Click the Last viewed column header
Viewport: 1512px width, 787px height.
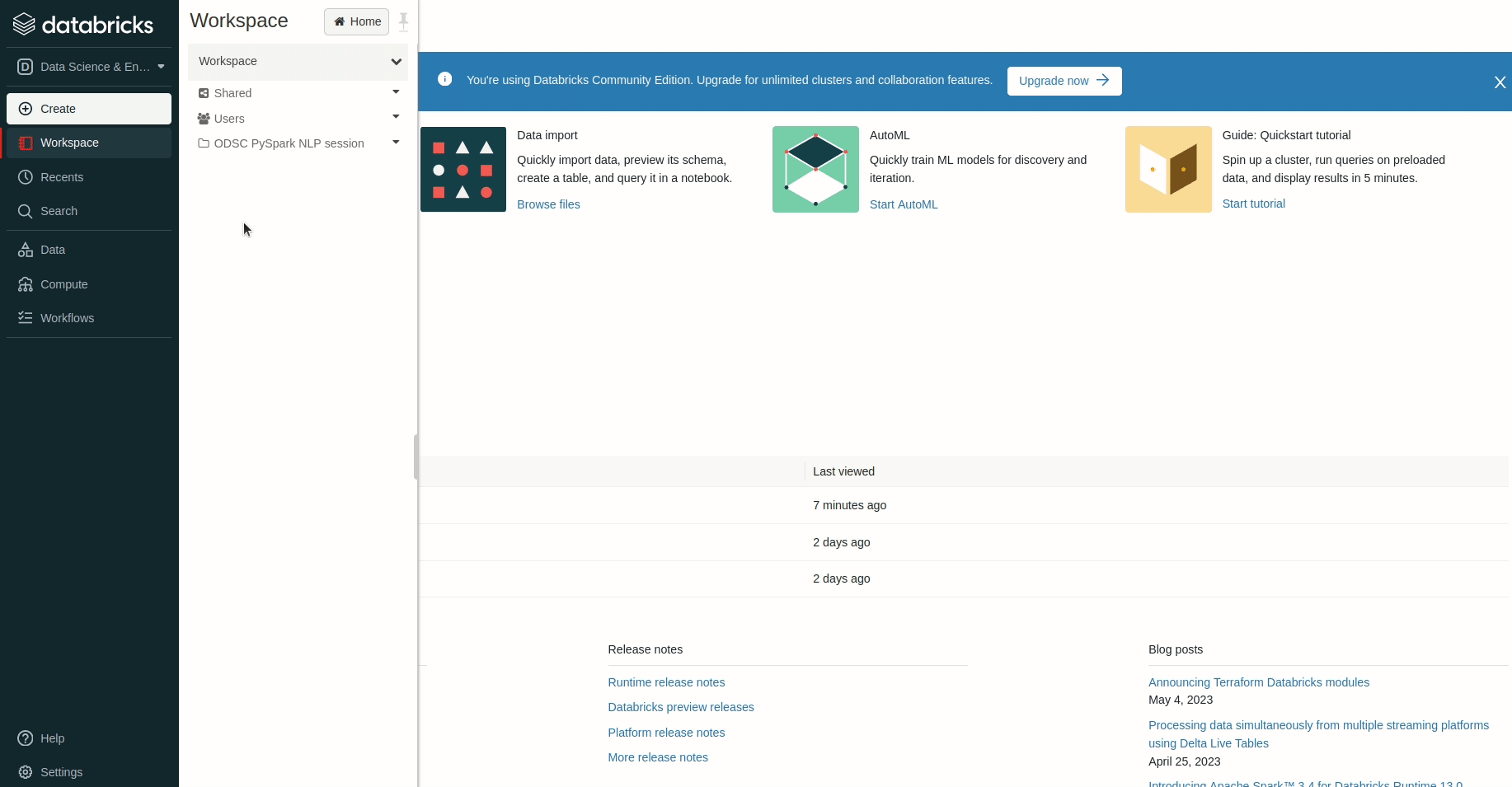tap(843, 471)
